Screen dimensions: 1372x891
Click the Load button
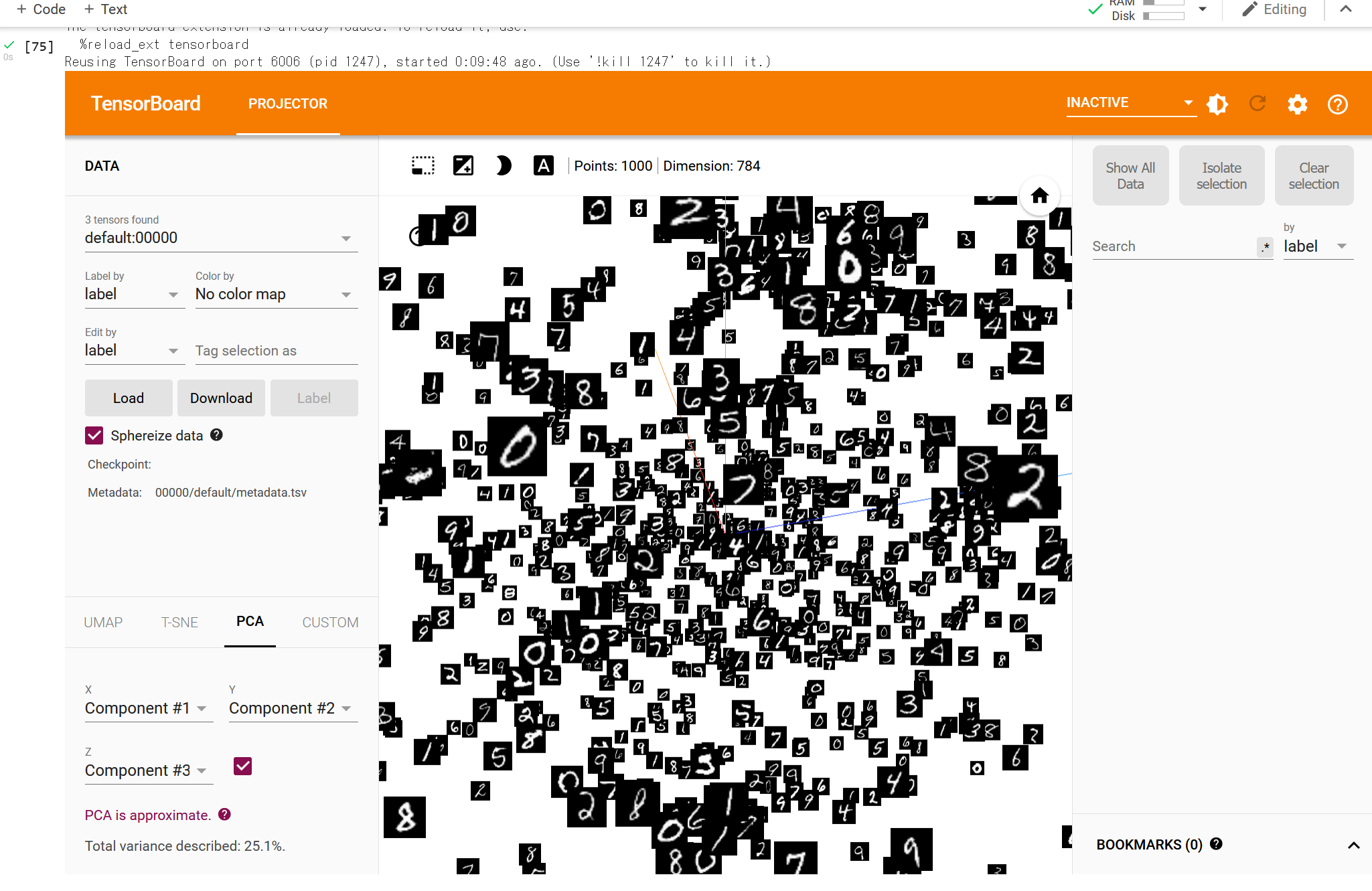click(x=129, y=398)
